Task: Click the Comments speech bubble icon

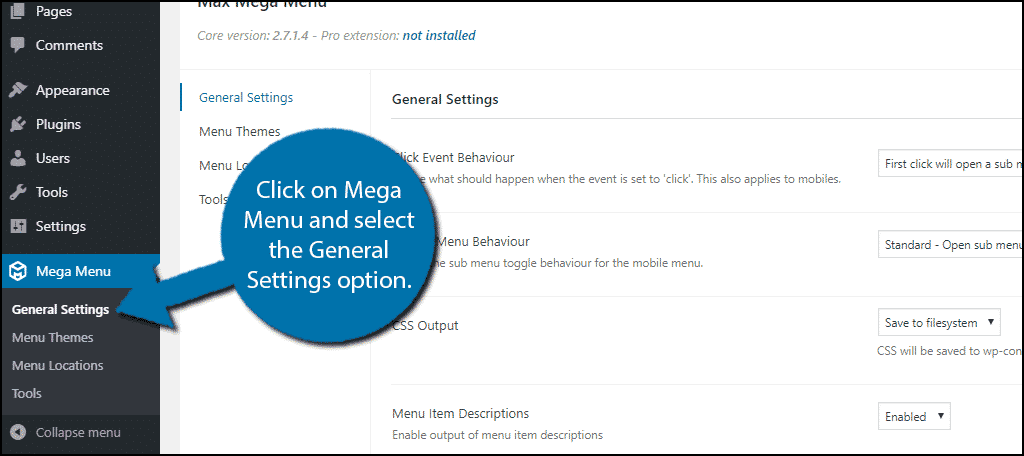Action: click(18, 46)
